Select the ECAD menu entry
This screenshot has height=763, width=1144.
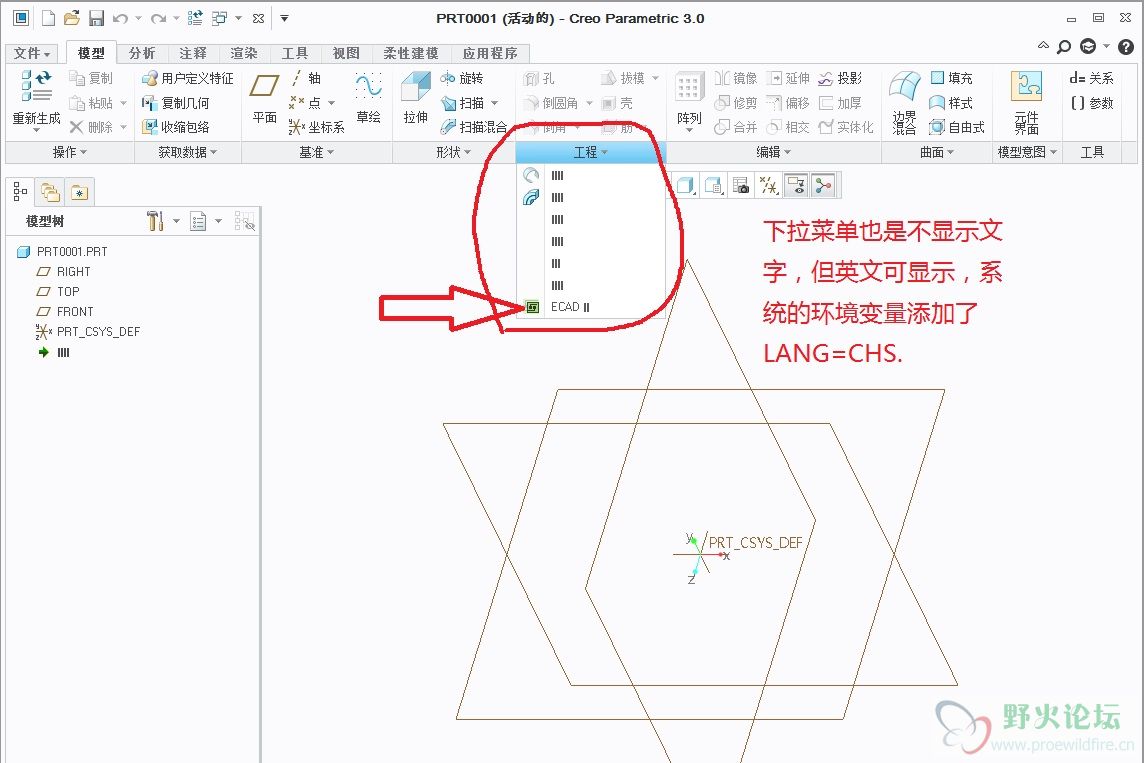[x=592, y=307]
